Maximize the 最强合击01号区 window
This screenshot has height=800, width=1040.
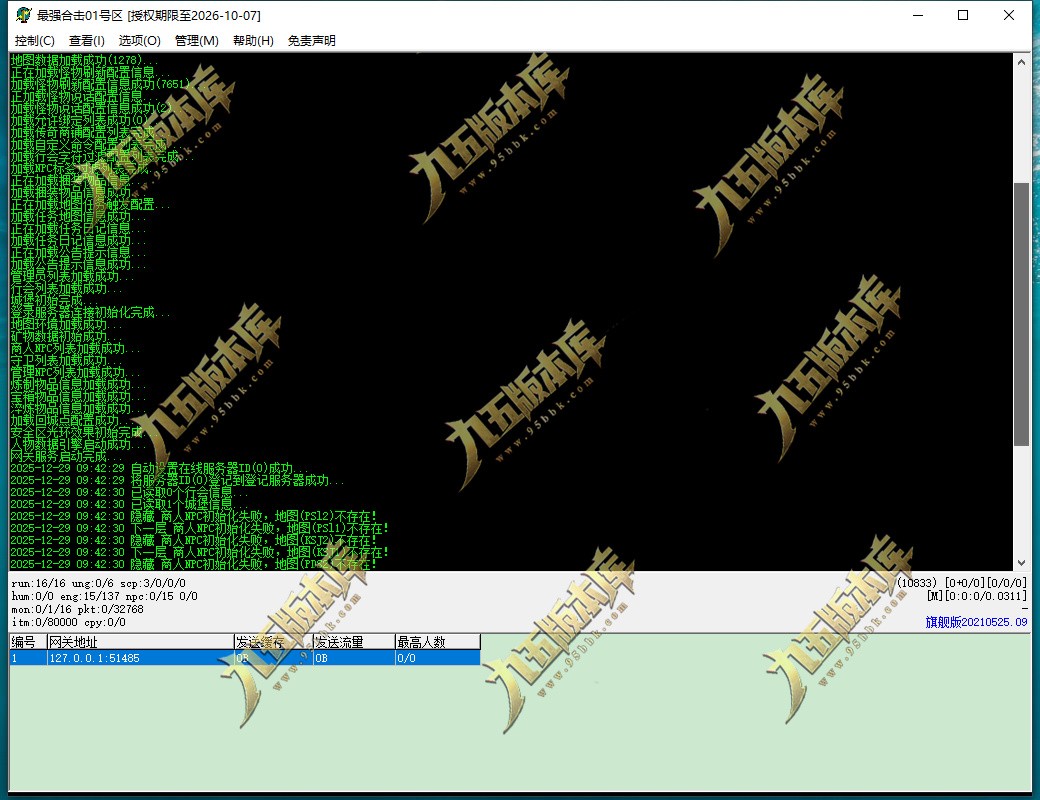click(x=963, y=15)
